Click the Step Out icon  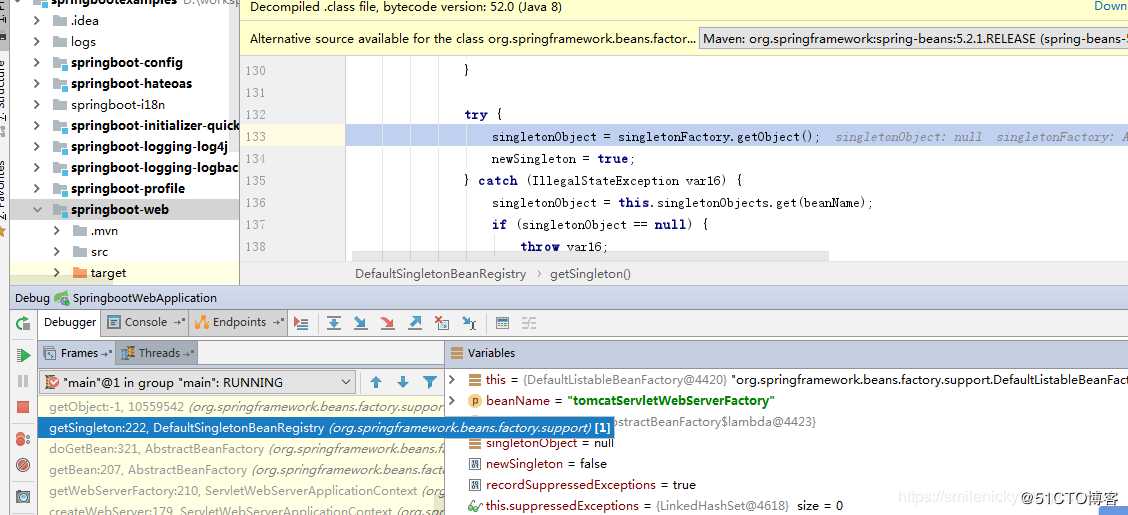(x=415, y=323)
